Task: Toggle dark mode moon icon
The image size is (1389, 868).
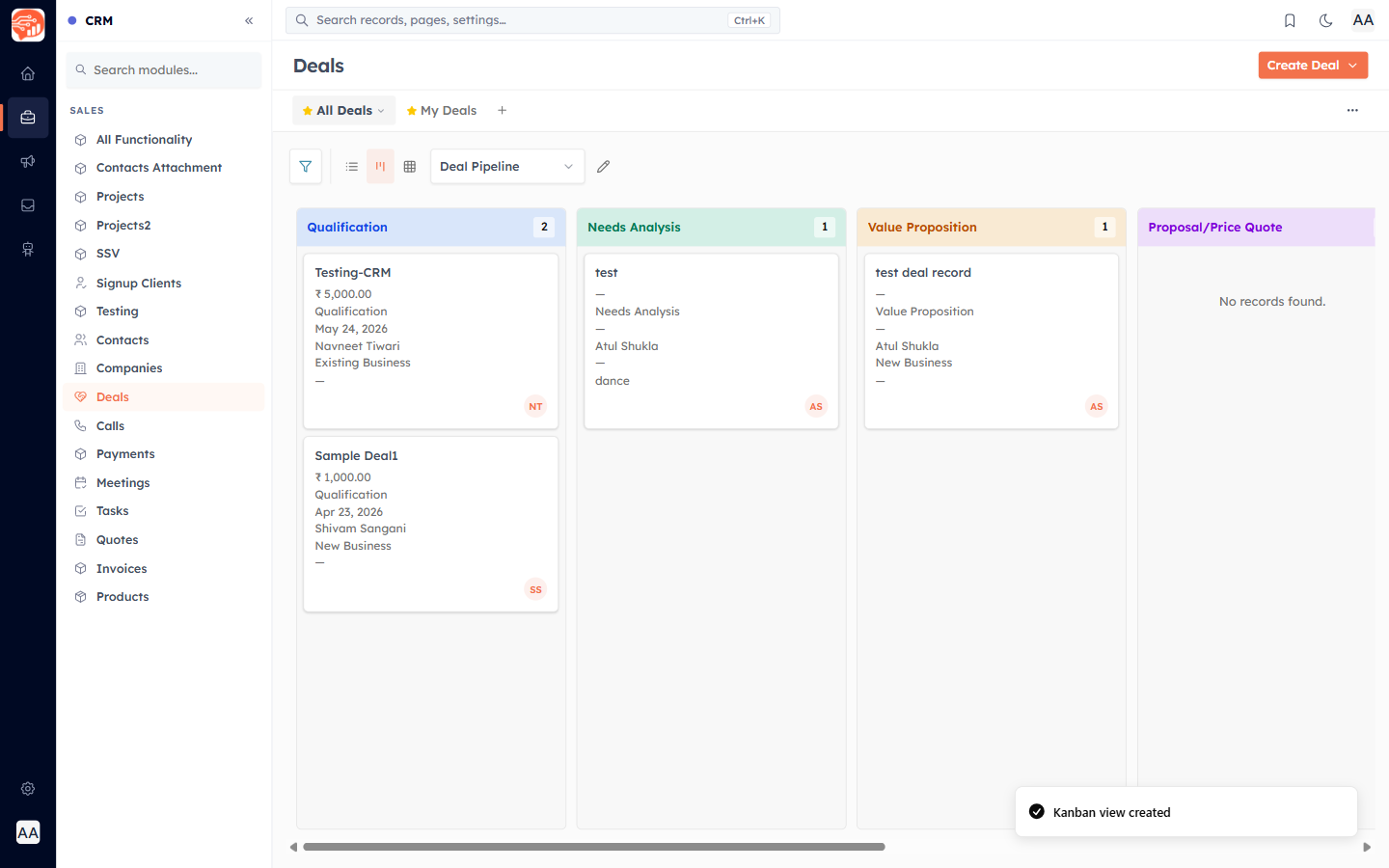Action: tap(1326, 20)
